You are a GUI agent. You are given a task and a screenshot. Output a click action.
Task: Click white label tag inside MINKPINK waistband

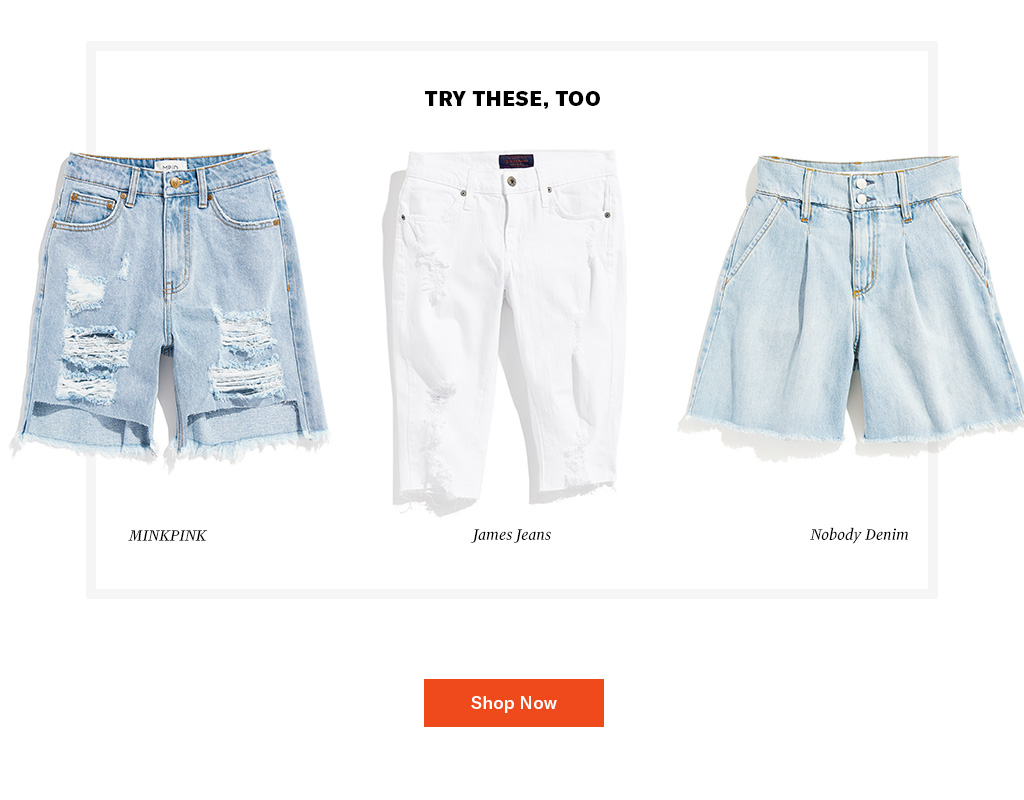pyautogui.click(x=170, y=167)
